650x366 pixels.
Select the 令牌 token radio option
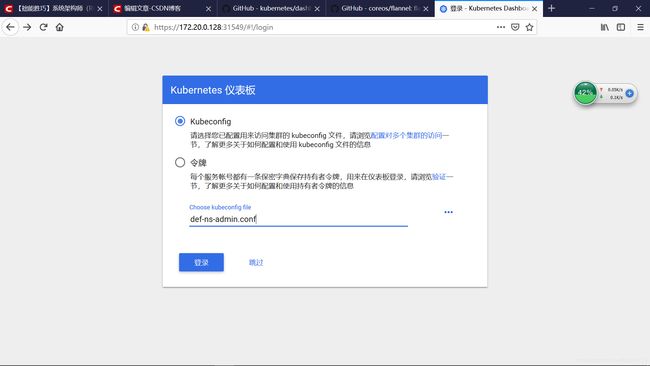coord(180,162)
